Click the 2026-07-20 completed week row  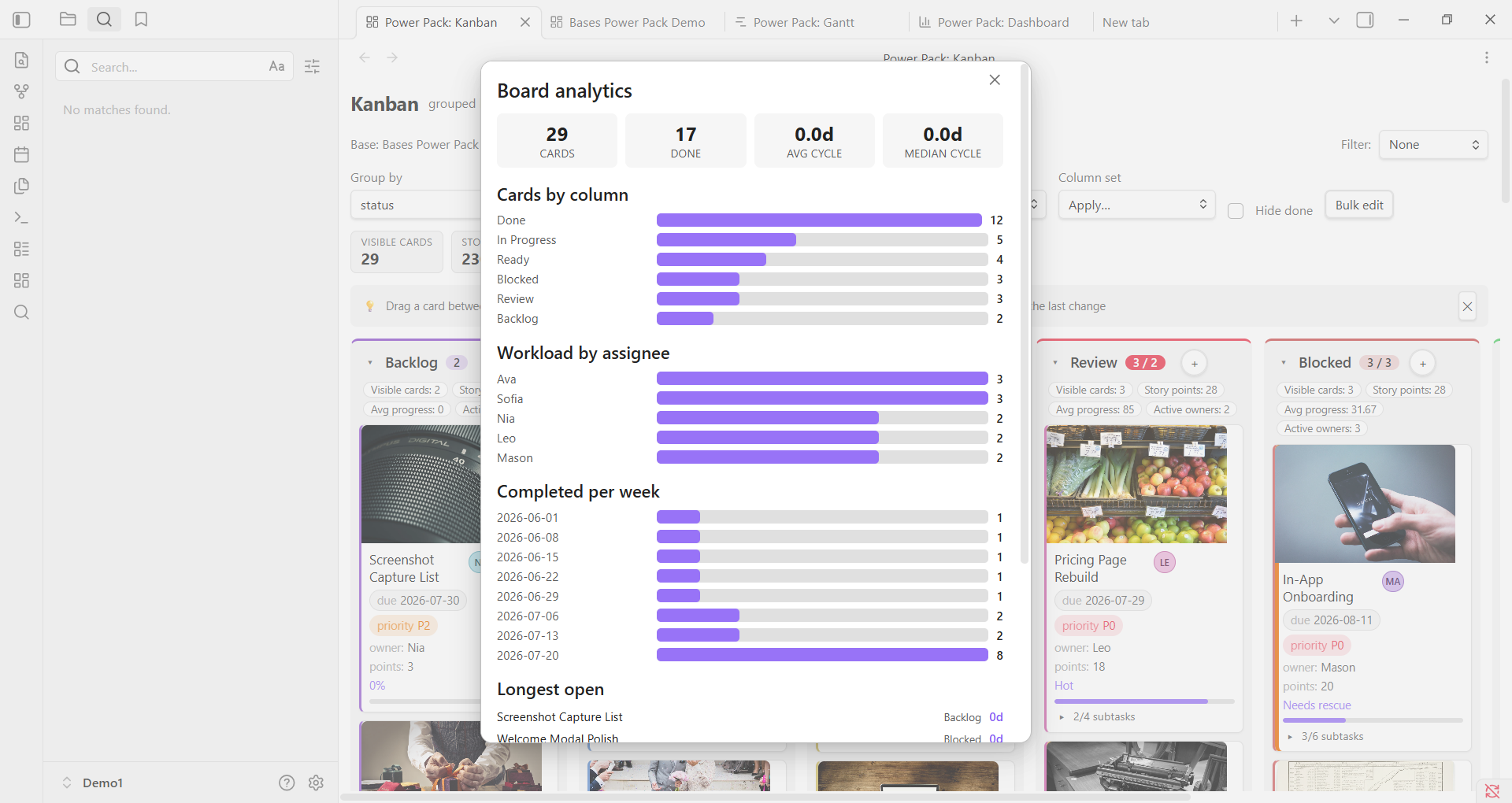[750, 656]
